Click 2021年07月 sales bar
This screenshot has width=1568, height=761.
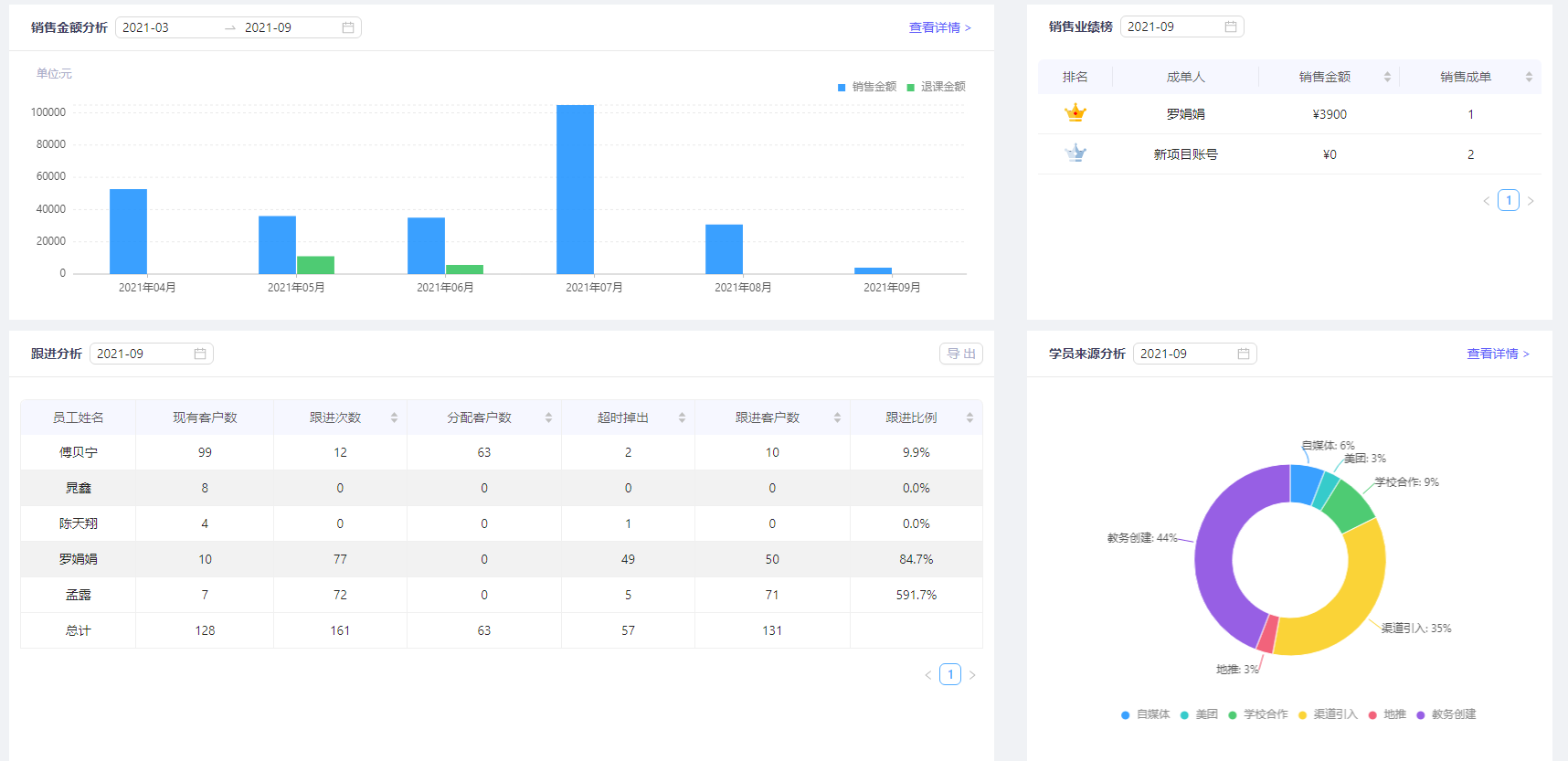point(575,189)
